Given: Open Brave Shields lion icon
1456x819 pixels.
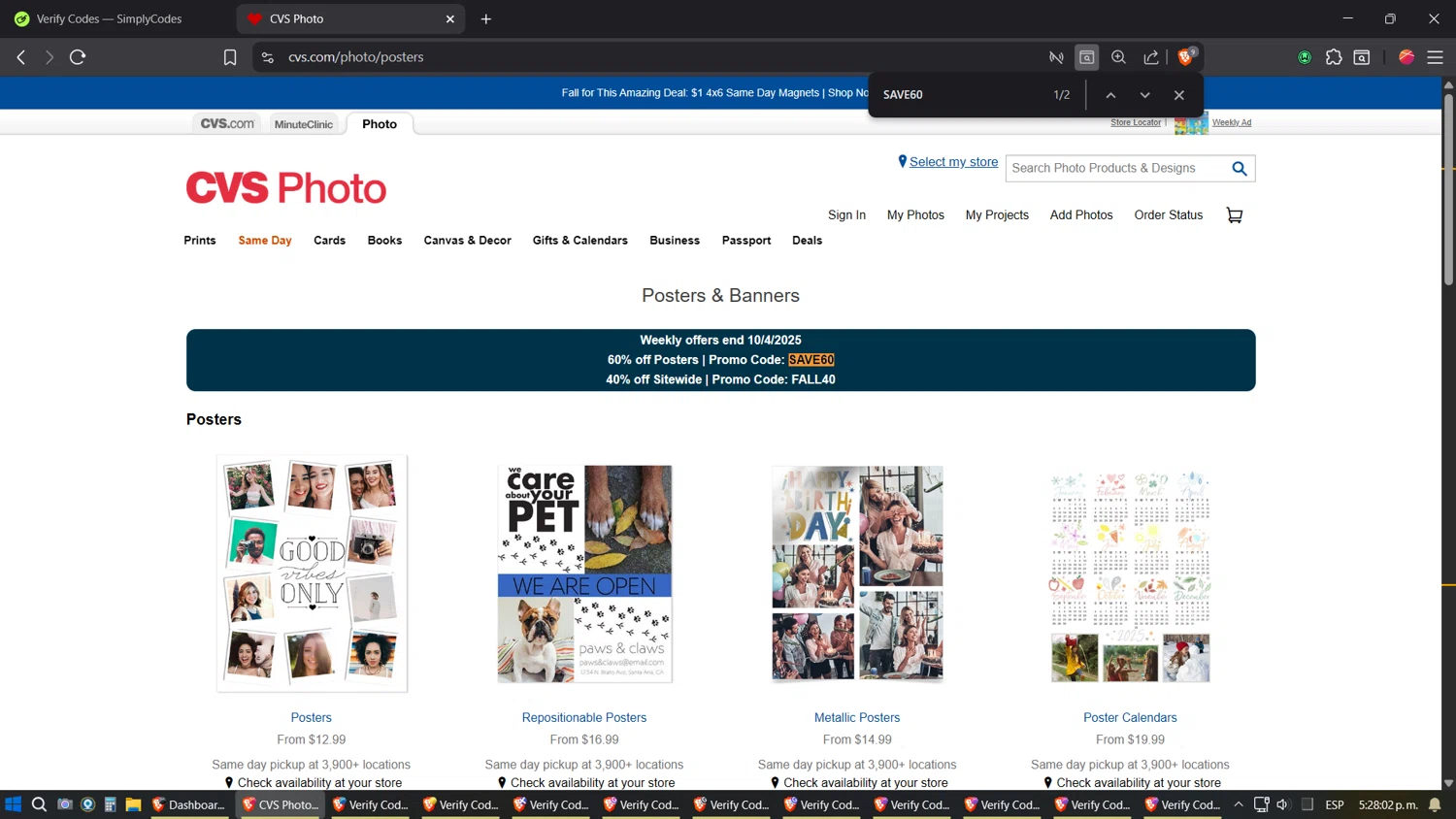Looking at the screenshot, I should point(1185,57).
